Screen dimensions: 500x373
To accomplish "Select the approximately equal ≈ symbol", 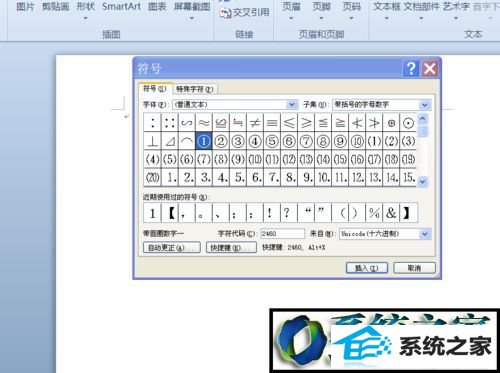I will point(204,123).
